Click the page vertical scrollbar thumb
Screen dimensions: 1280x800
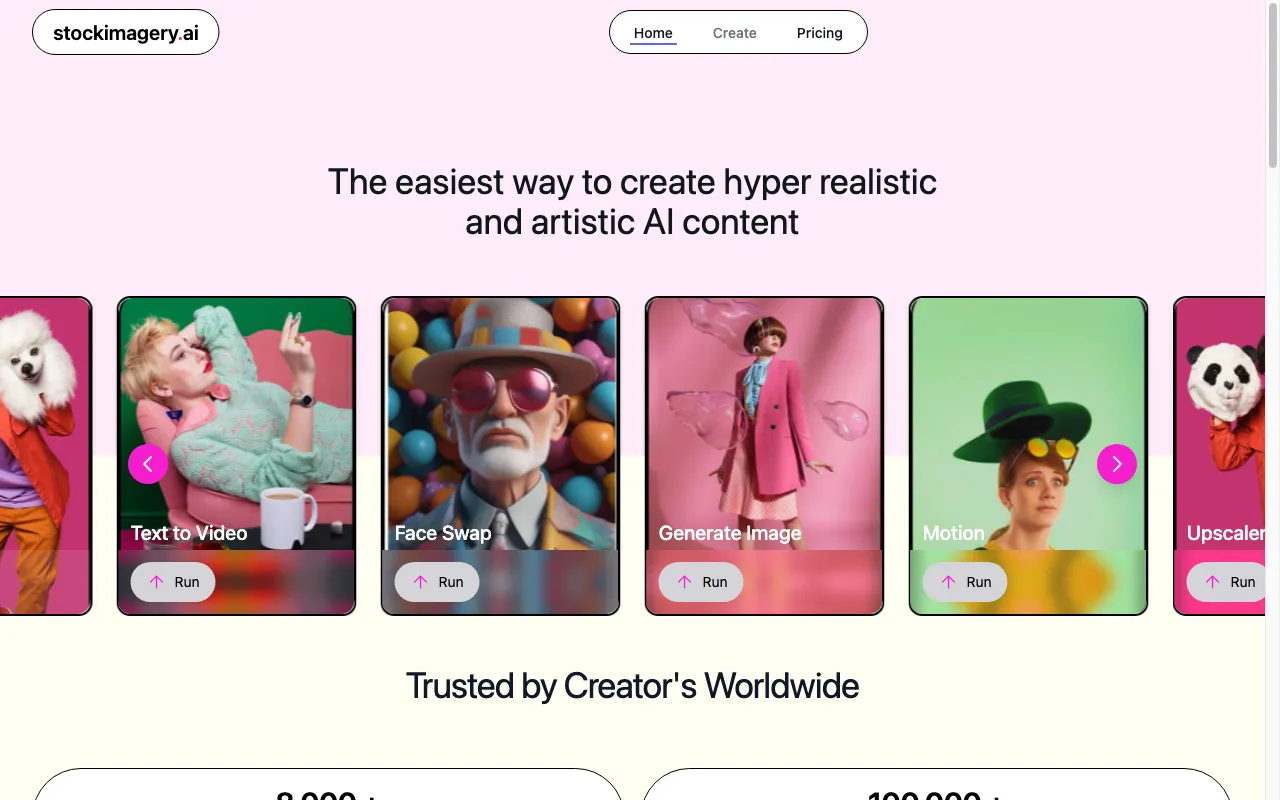pyautogui.click(x=1273, y=85)
